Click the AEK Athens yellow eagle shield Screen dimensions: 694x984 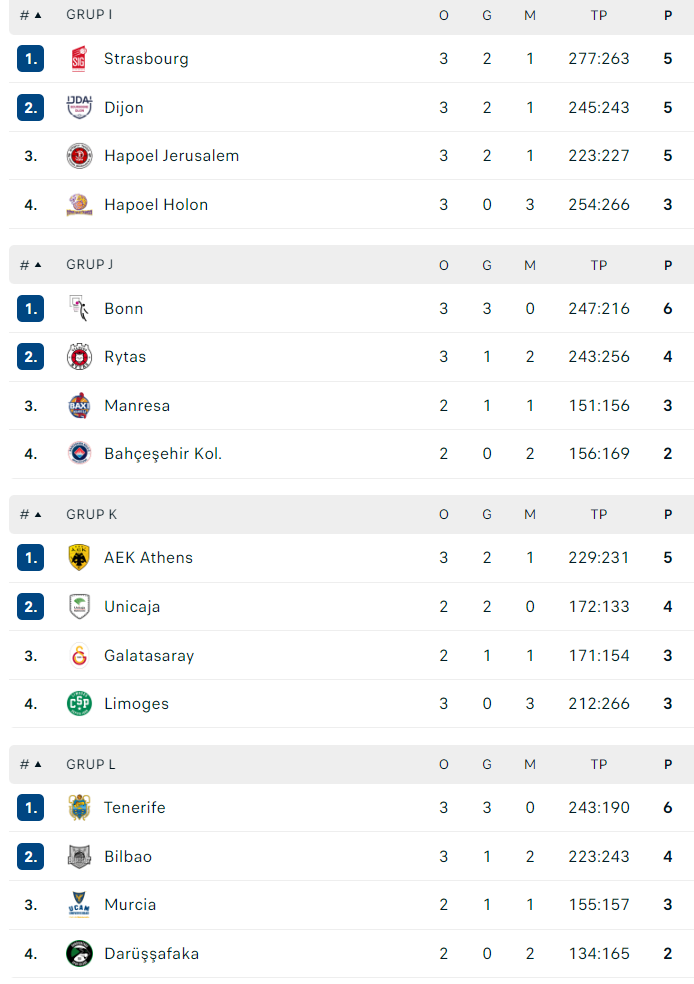[79, 557]
